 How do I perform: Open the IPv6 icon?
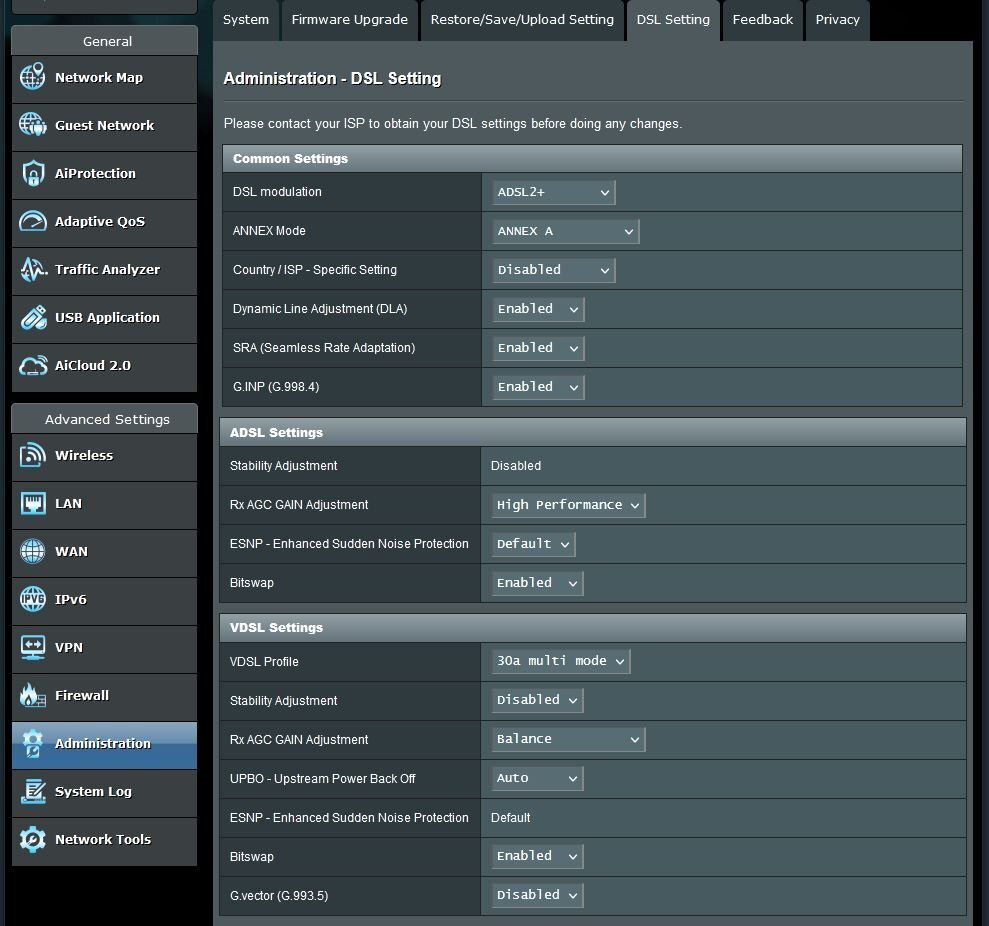(32, 599)
